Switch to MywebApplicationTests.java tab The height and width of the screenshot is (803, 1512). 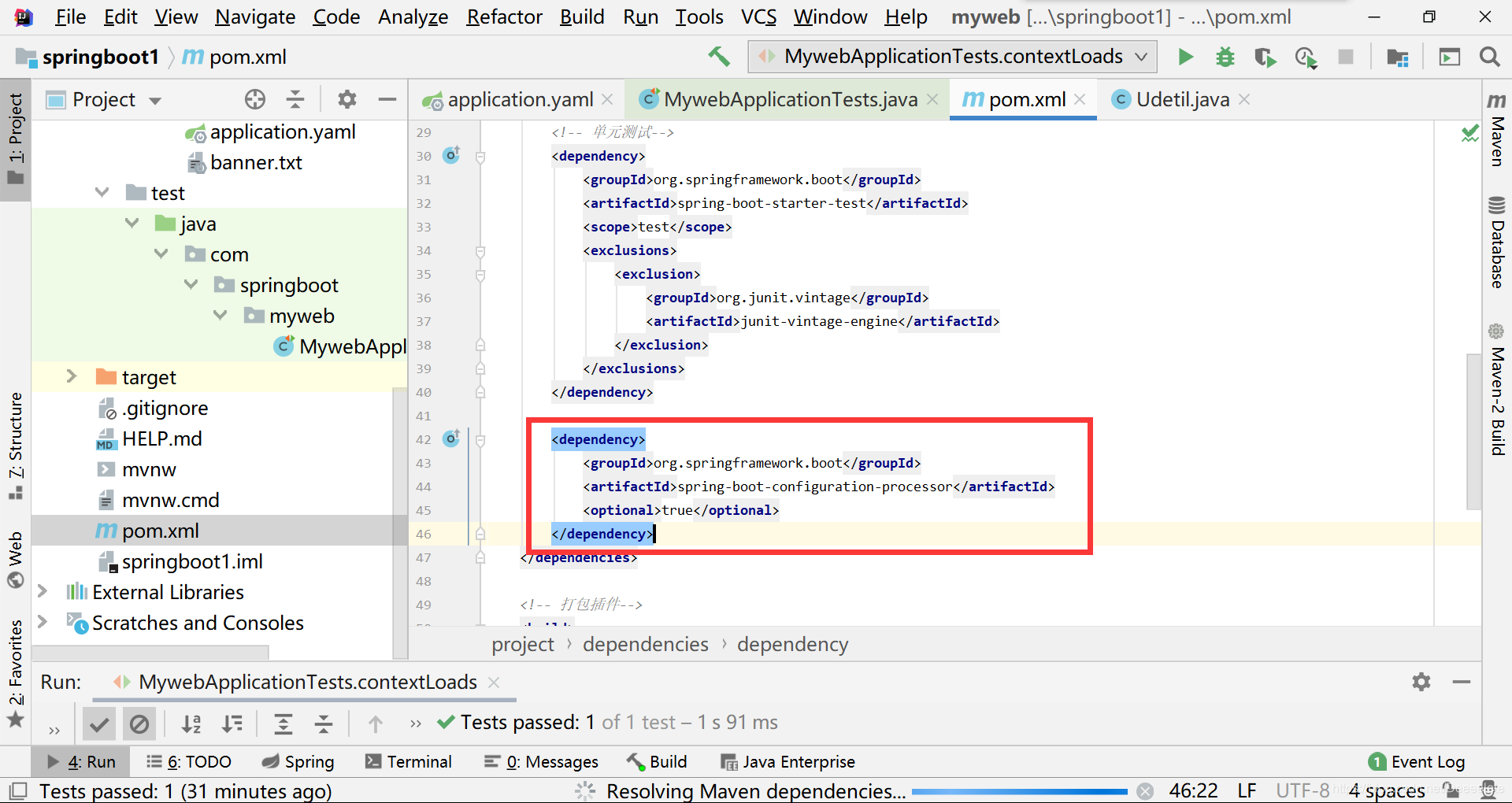(789, 100)
